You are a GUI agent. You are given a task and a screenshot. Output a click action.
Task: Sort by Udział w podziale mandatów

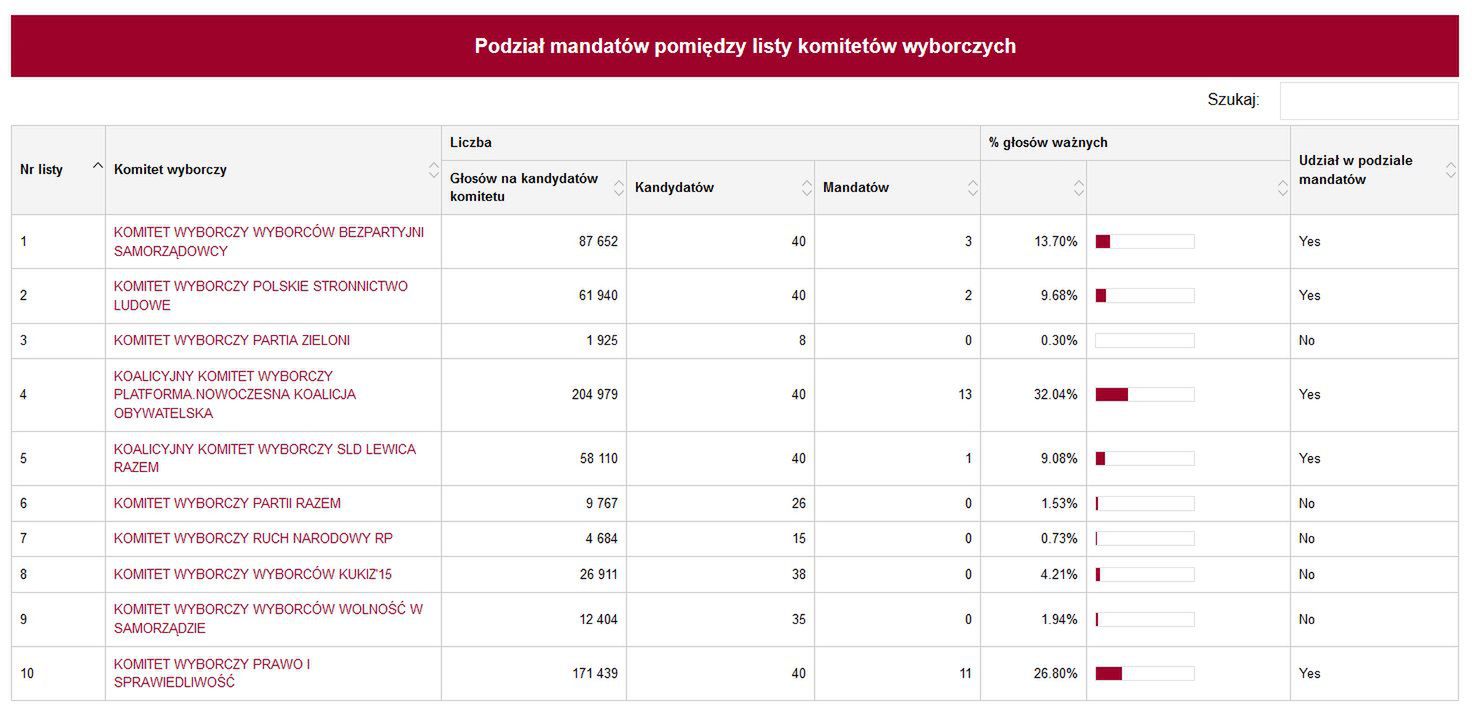(x=1450, y=170)
